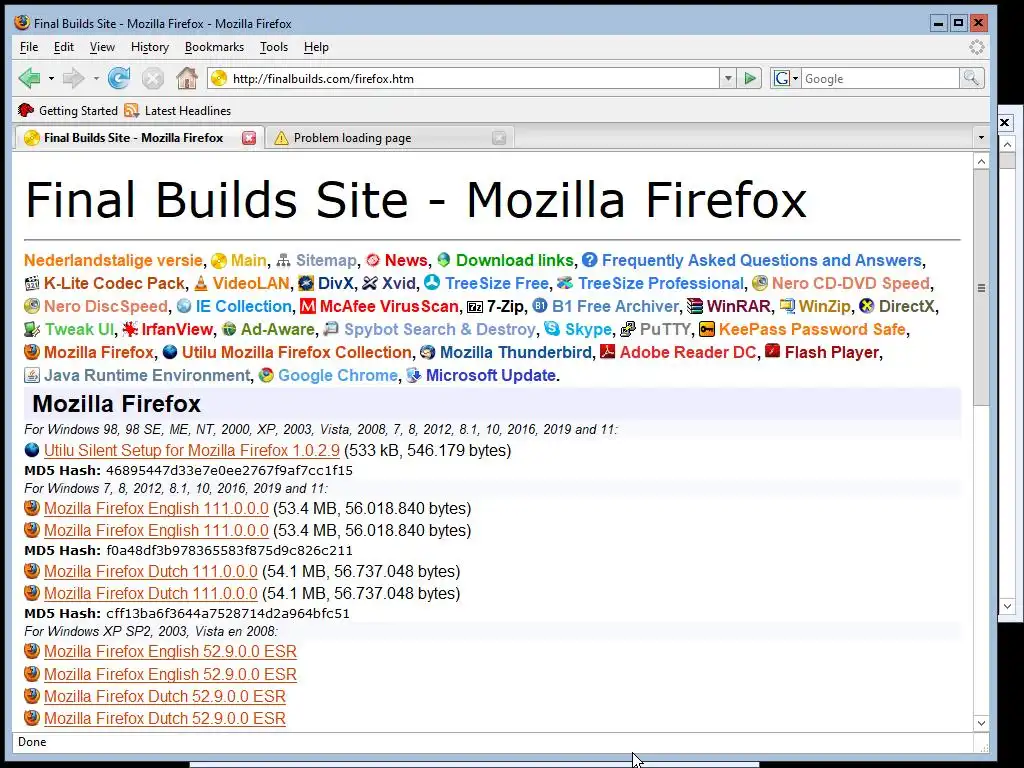Open first Mozilla Firefox Dutch 111.0.0.0 link
The image size is (1024, 768).
pos(151,571)
